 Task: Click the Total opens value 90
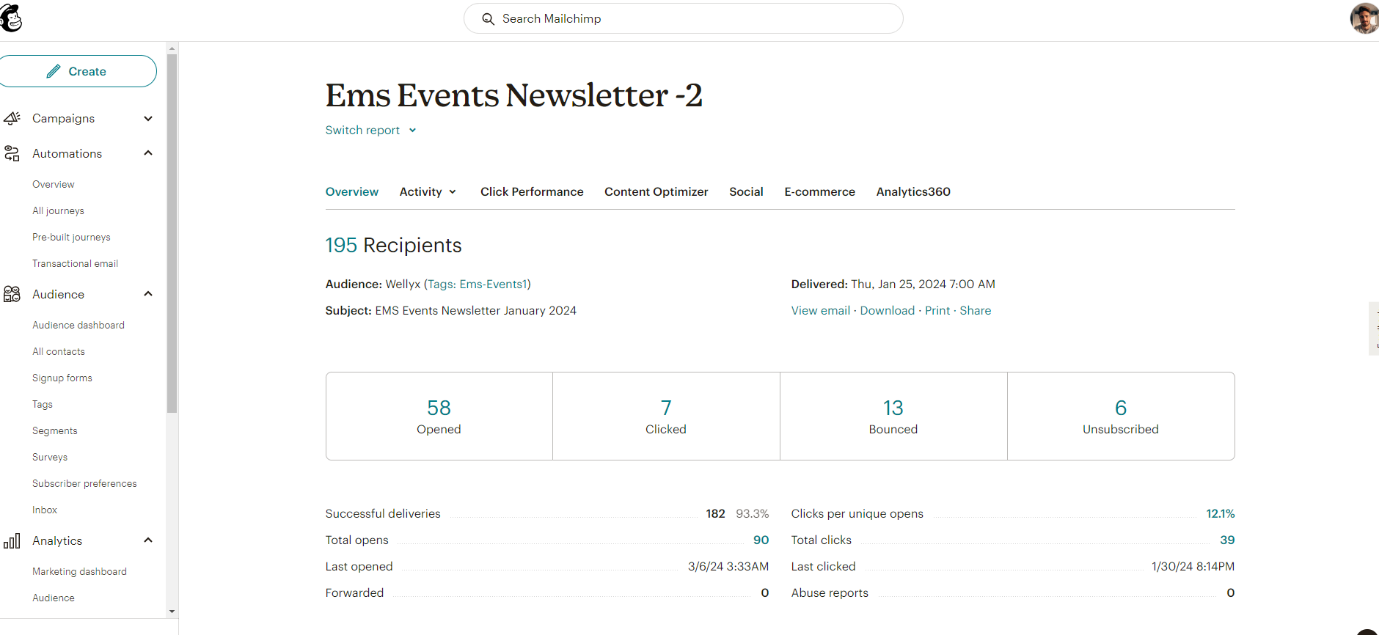click(761, 540)
